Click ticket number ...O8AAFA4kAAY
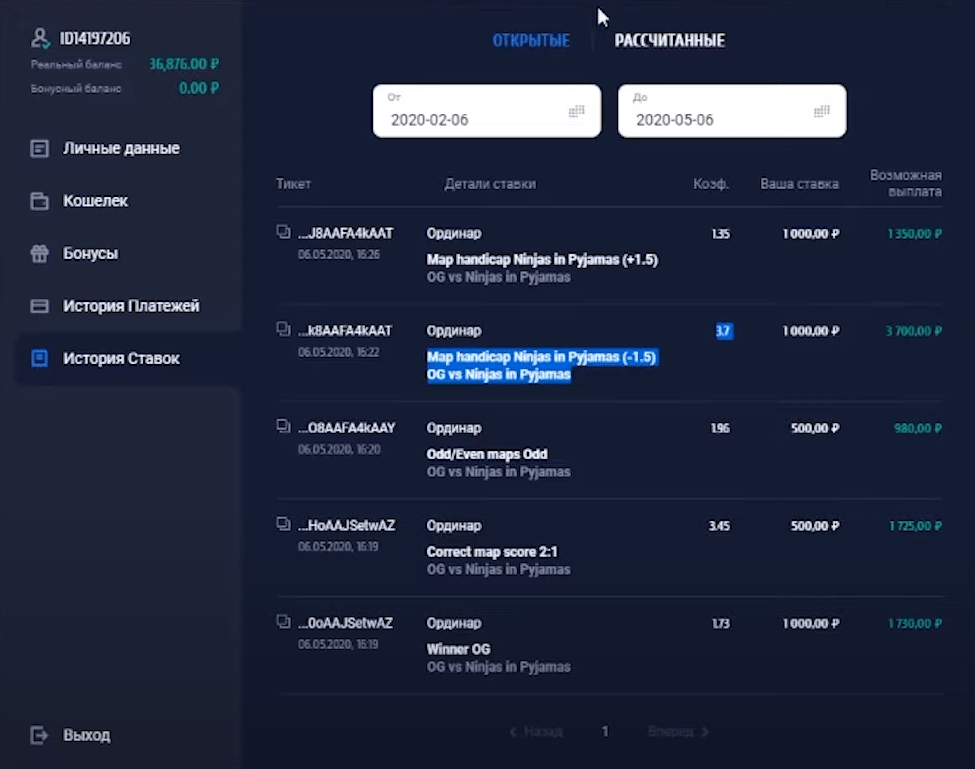 tap(346, 428)
